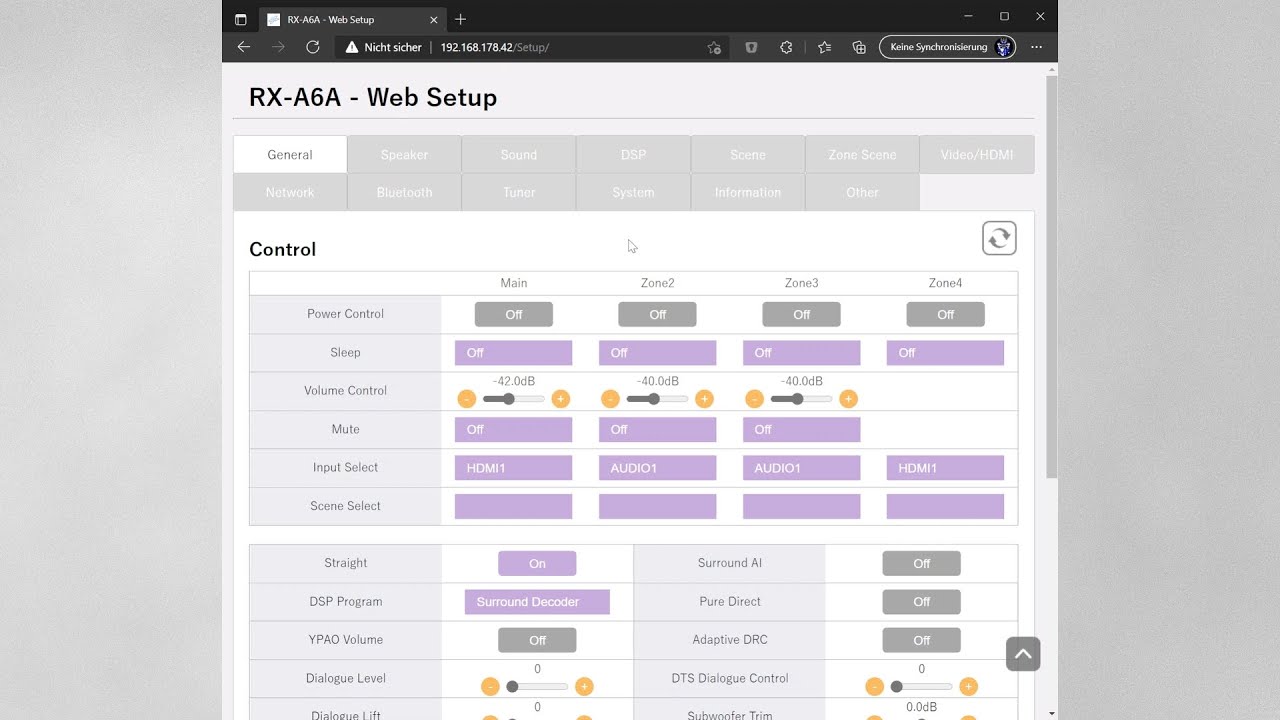
Task: Reload the page with the browser refresh icon
Action: click(x=313, y=47)
